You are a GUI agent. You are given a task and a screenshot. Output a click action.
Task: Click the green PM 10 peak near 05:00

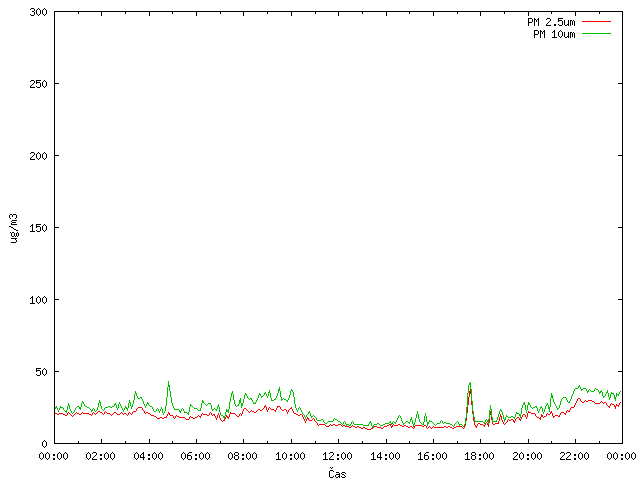(x=169, y=382)
